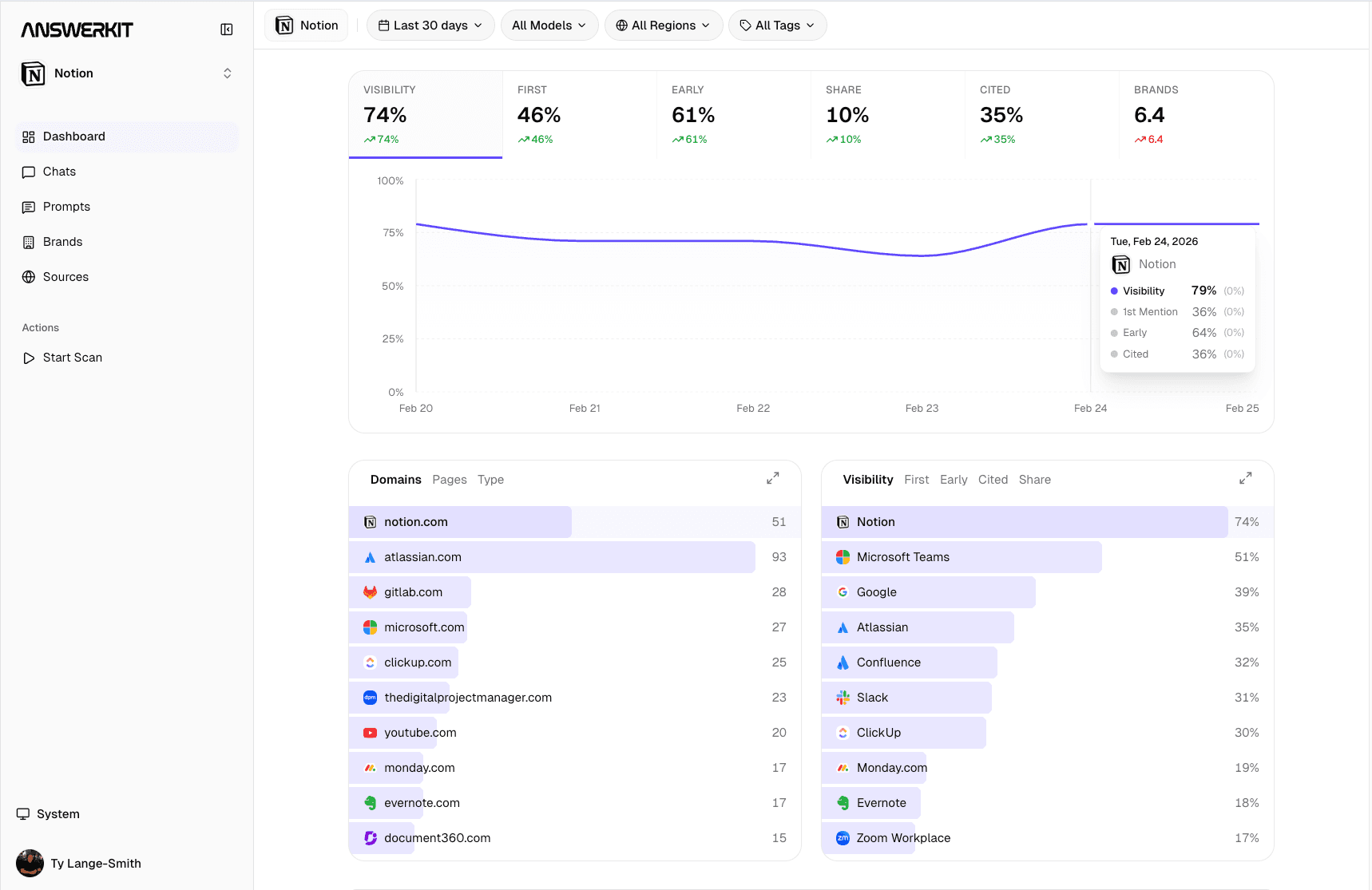Toggle the brand switcher on Notion

pos(227,73)
